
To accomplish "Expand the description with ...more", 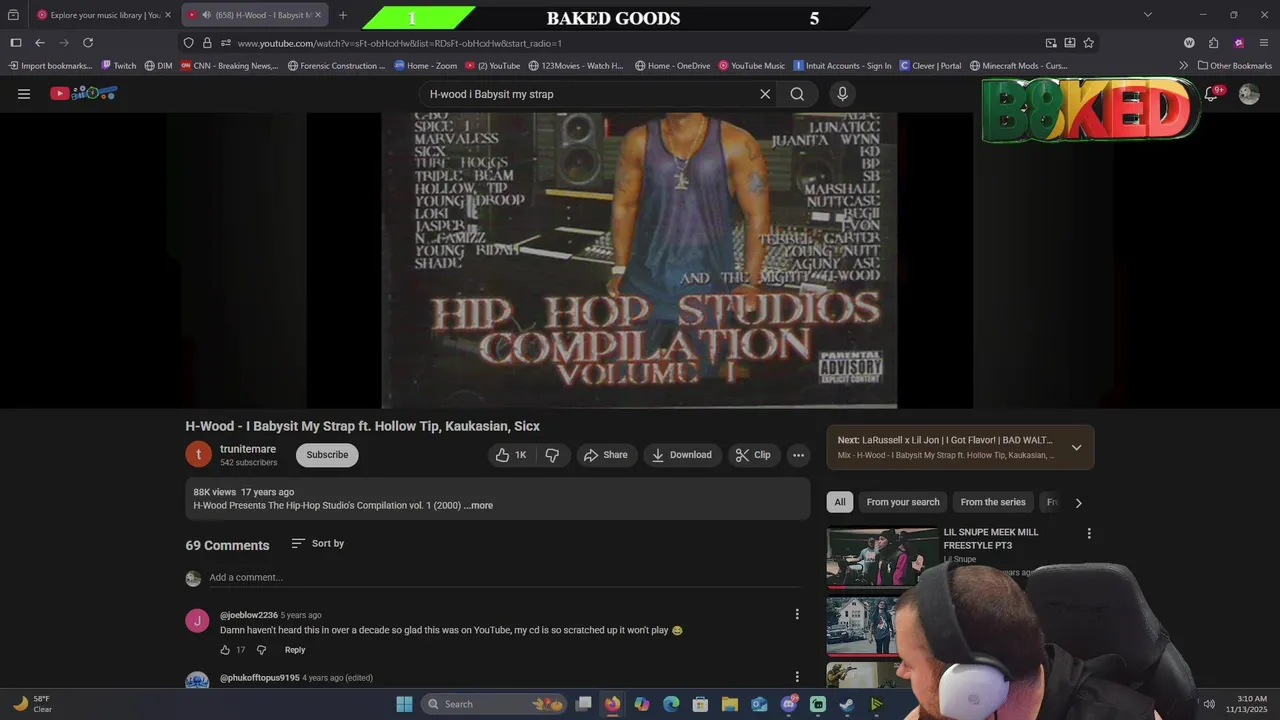I will 478,506.
